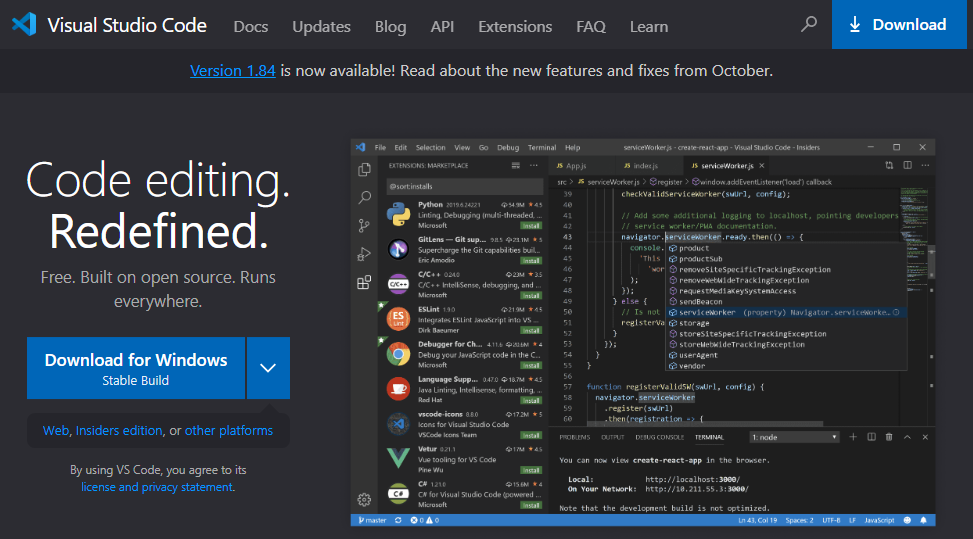Switch to the App.js editor tab

pos(572,166)
